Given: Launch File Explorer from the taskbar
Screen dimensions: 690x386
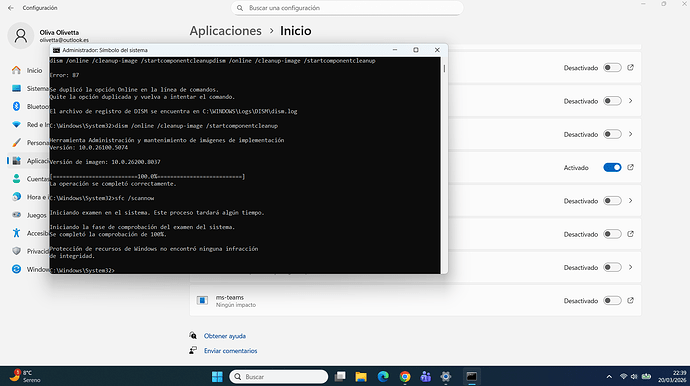Looking at the screenshot, I should [x=361, y=377].
